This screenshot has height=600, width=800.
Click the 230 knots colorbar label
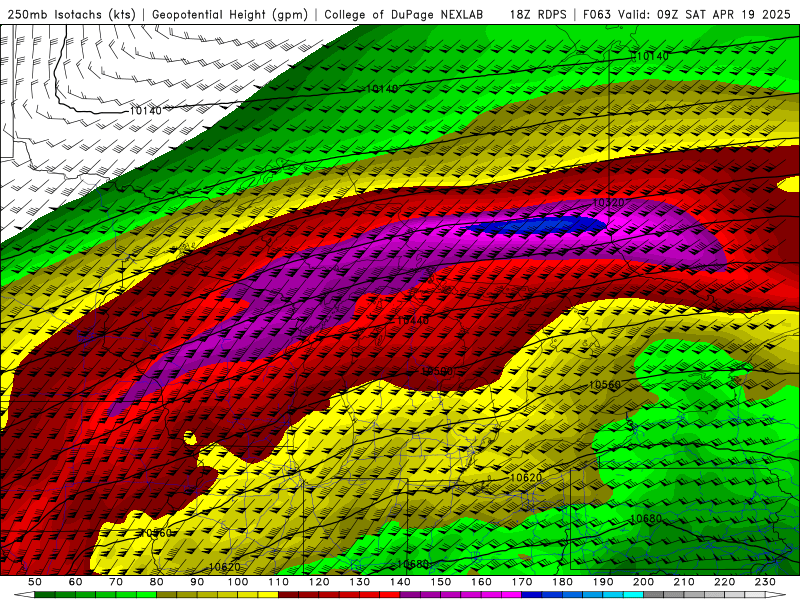click(x=765, y=582)
